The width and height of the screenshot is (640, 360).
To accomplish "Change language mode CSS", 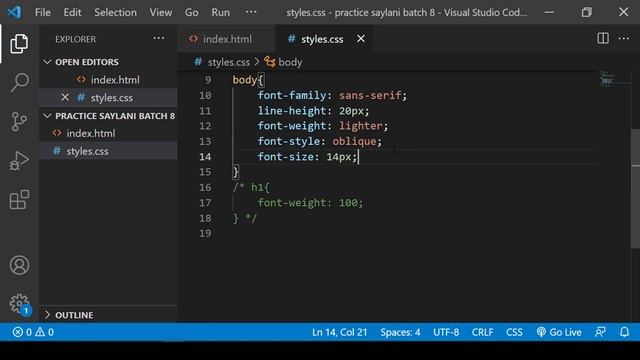I will [x=514, y=332].
